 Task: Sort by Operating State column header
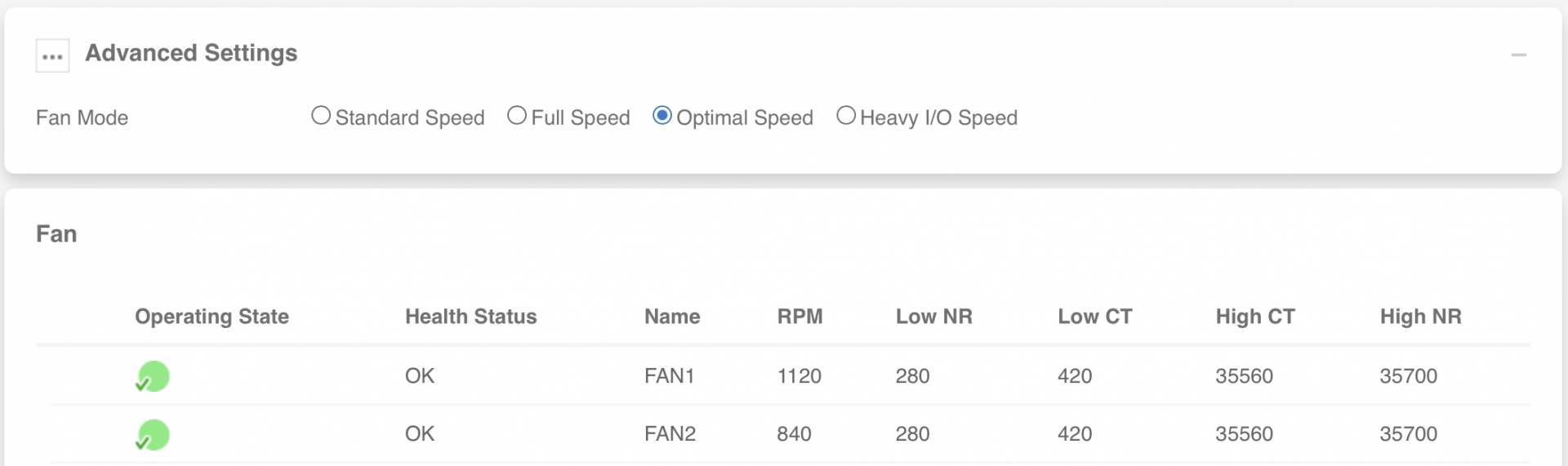(x=212, y=317)
